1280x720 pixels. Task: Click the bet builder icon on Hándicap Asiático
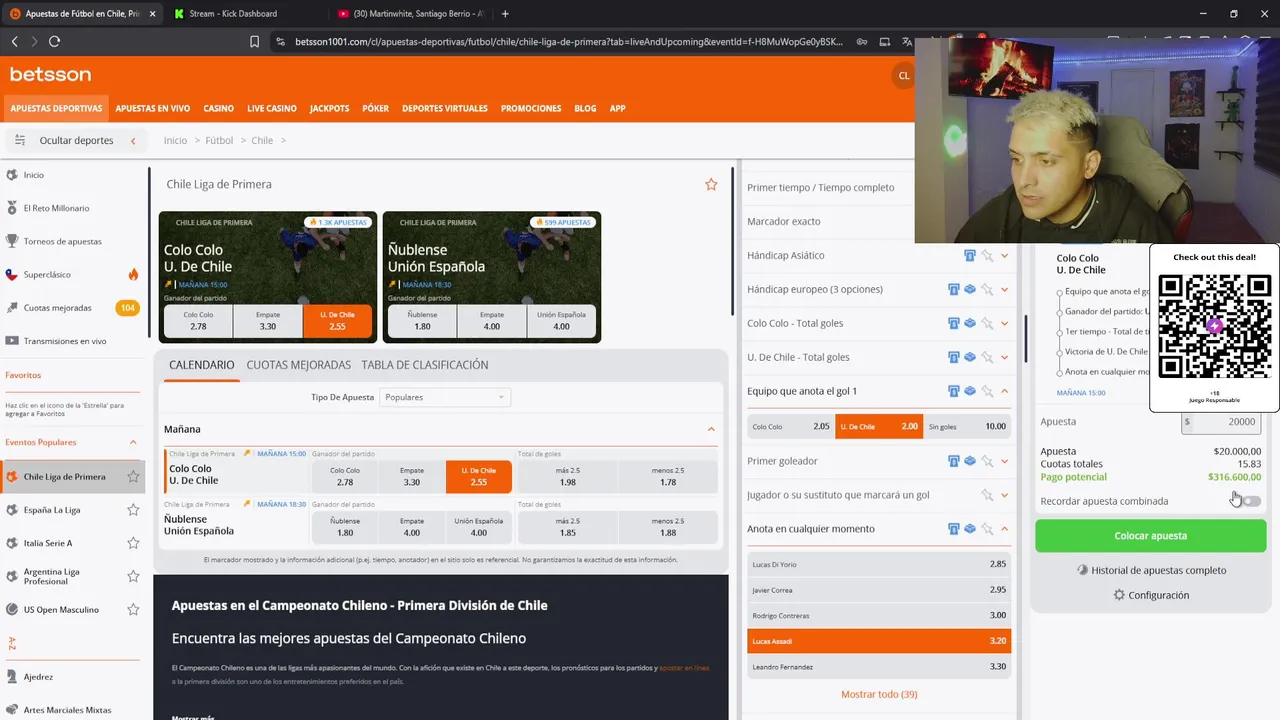[970, 256]
